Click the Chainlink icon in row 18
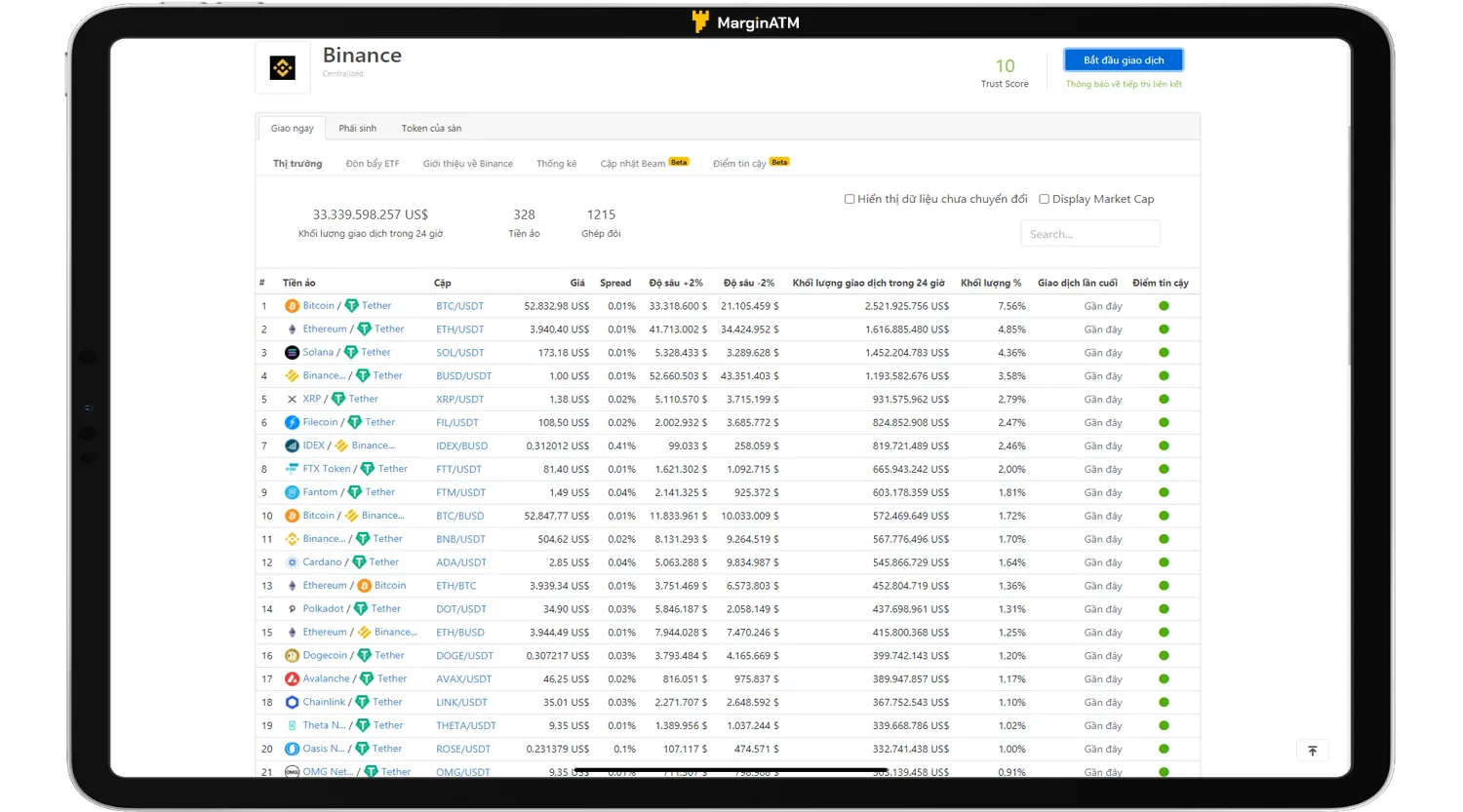The width and height of the screenshot is (1463, 812). (x=292, y=703)
